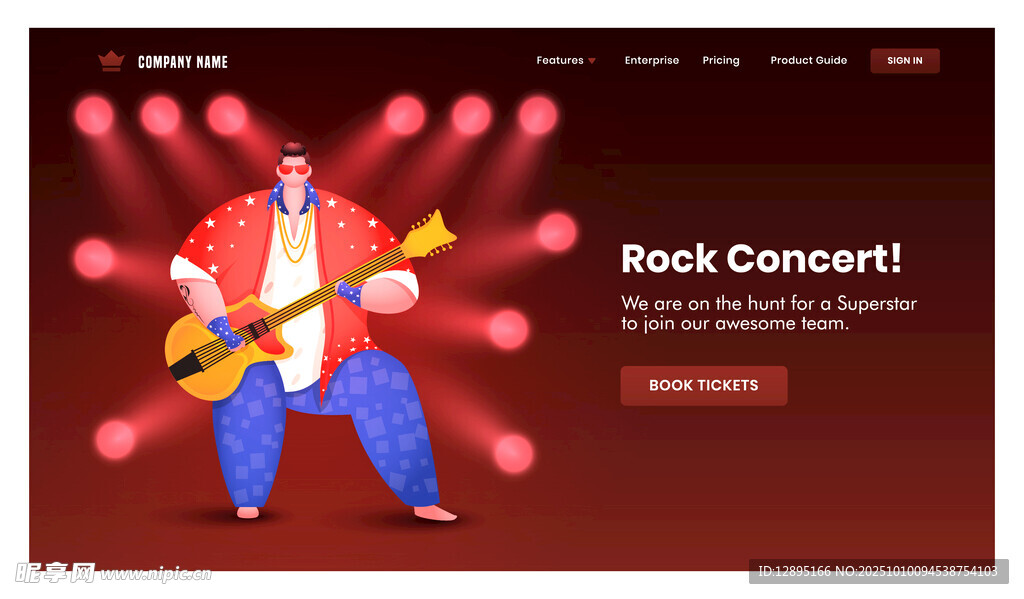The image size is (1024, 599).
Task: Select Pricing in the navigation bar
Action: [x=721, y=61]
